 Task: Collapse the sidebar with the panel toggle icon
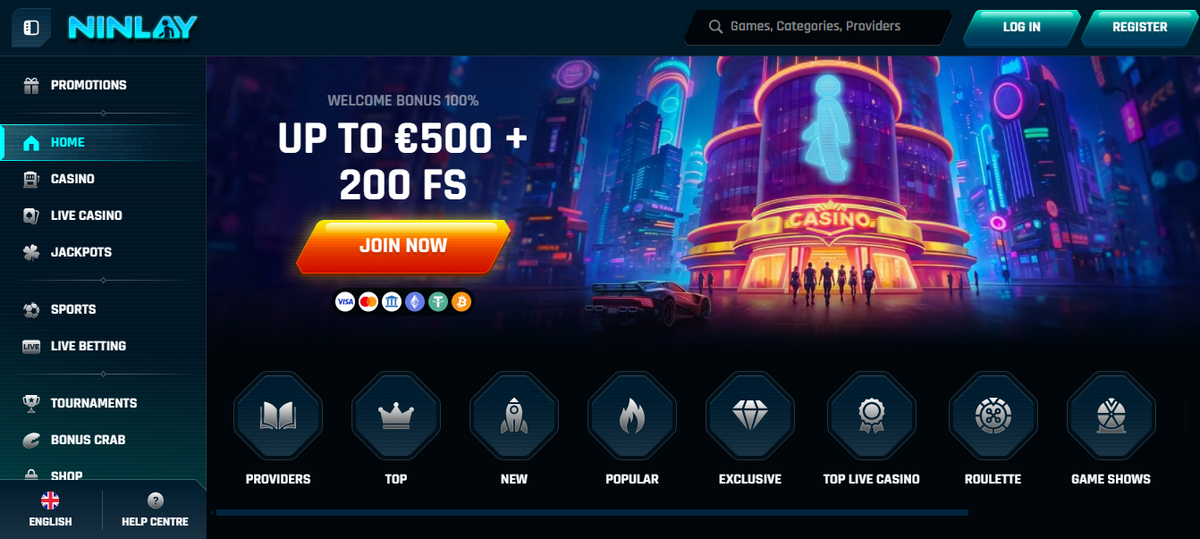click(31, 28)
